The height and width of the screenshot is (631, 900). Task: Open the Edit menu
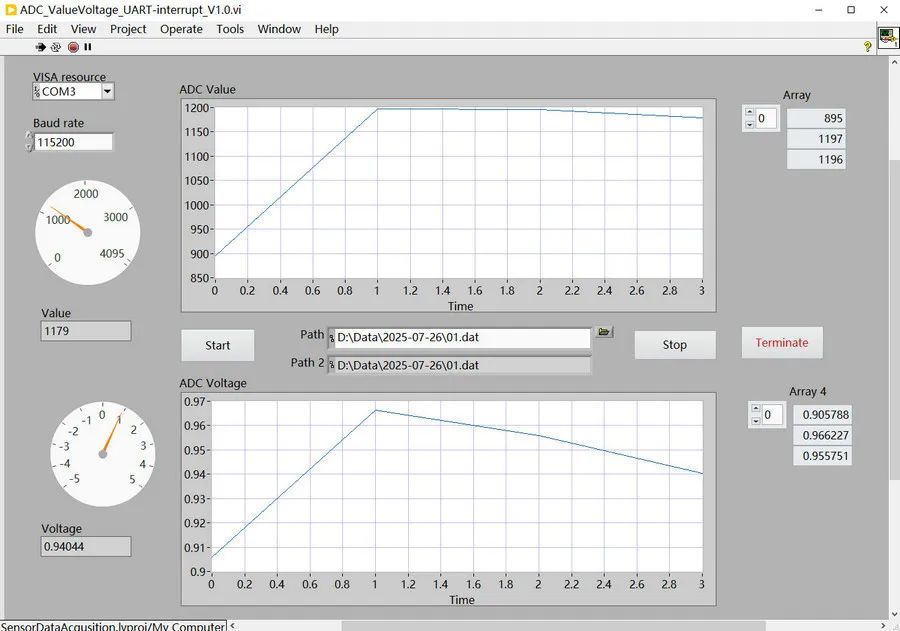[x=47, y=29]
